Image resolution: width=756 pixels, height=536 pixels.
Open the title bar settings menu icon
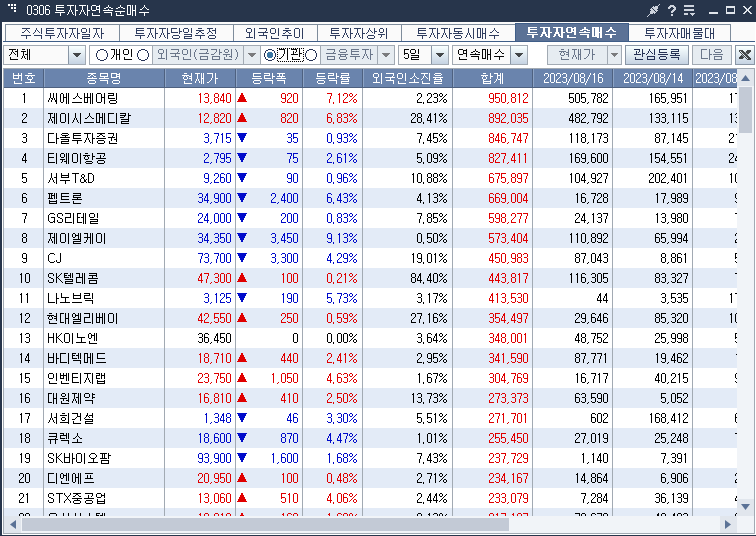click(689, 10)
